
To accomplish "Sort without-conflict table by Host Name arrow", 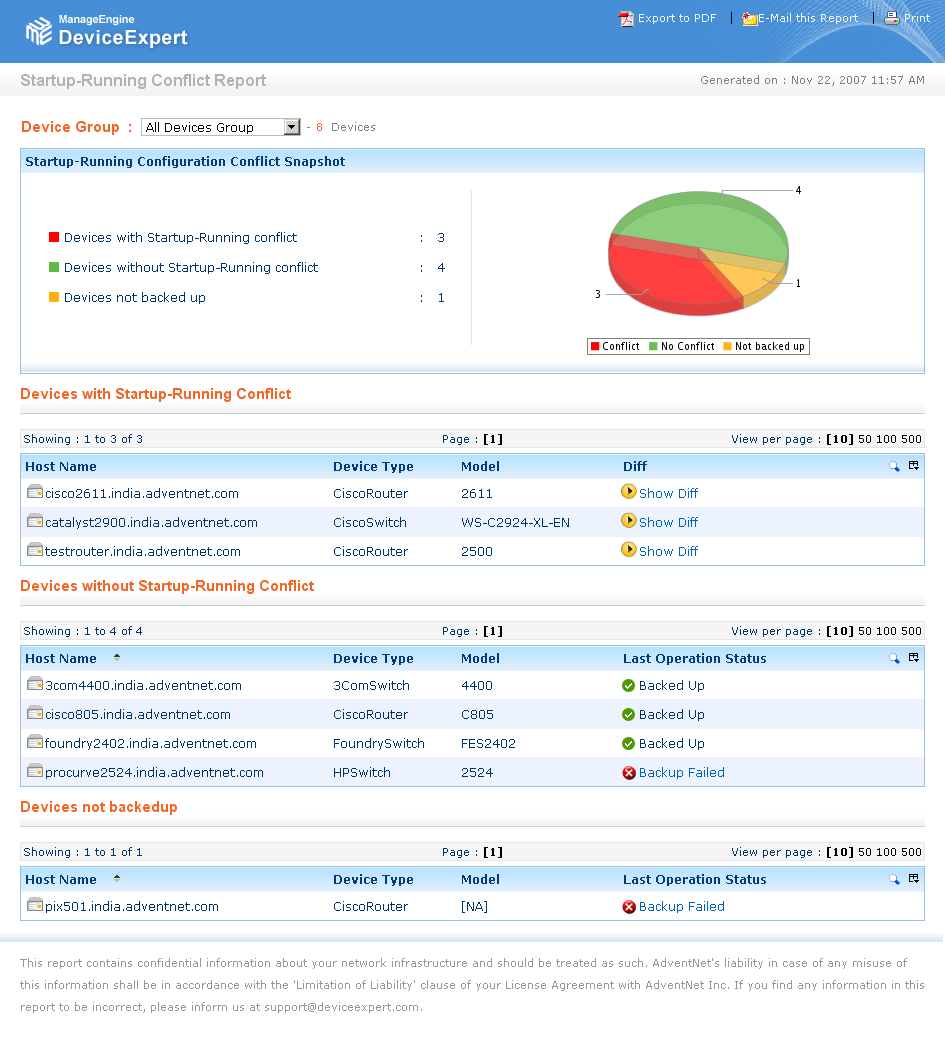I will 117,657.
